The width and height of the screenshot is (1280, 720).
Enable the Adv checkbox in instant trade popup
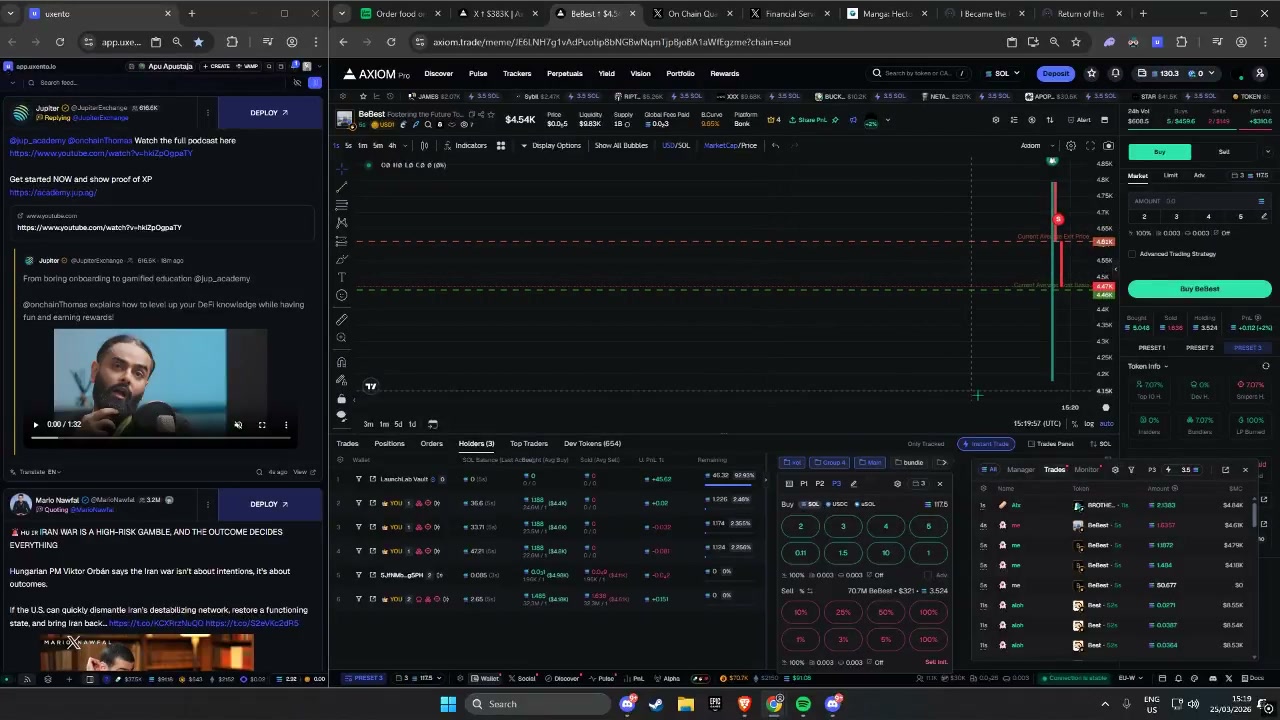click(929, 575)
